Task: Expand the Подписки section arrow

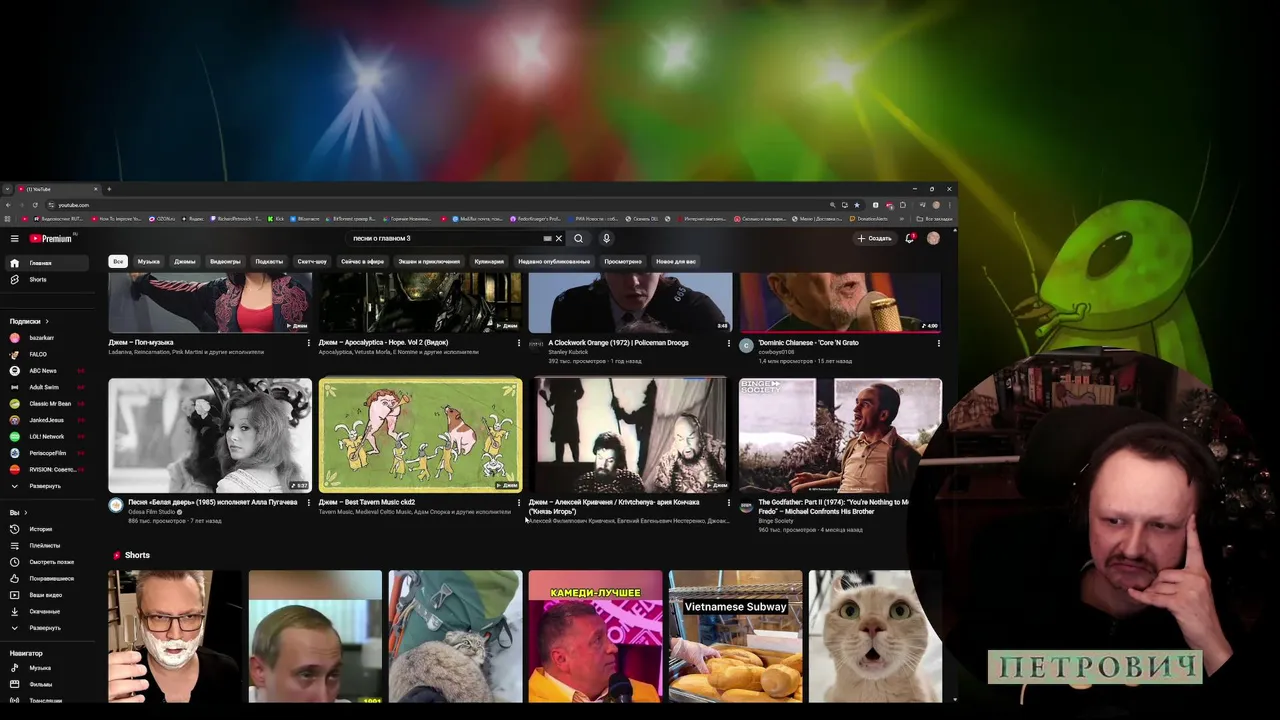Action: click(x=47, y=321)
